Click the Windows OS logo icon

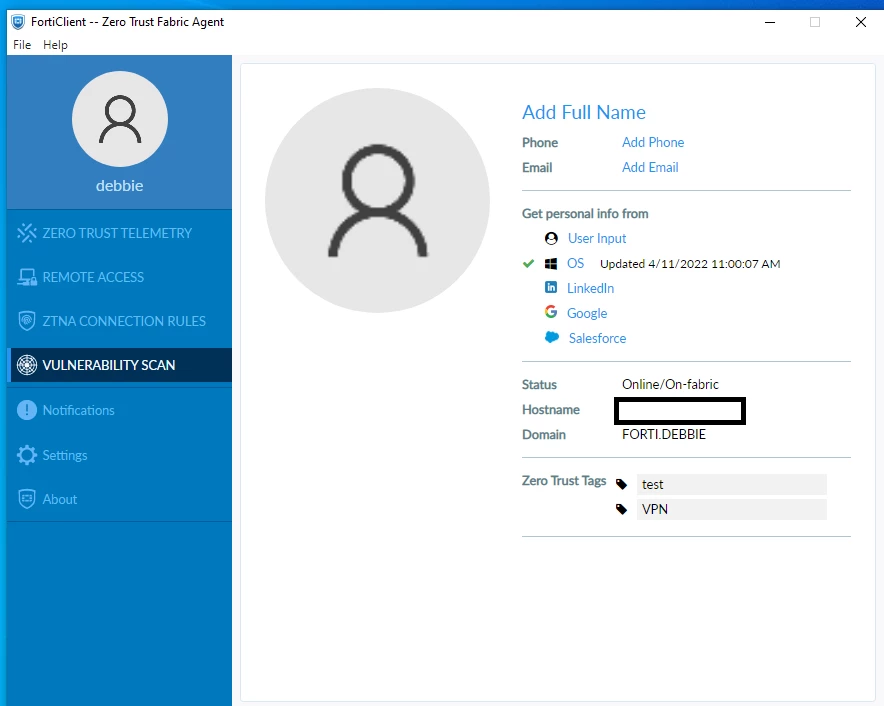click(x=551, y=263)
